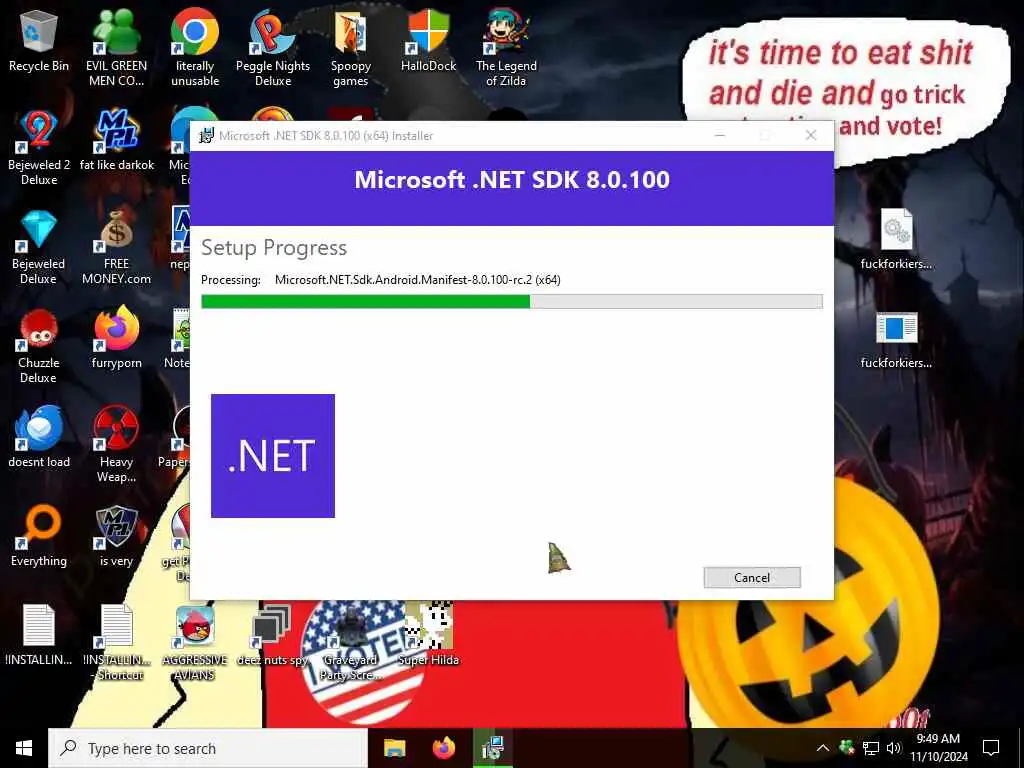The height and width of the screenshot is (768, 1024).
Task: Select The Legend of Zilda icon
Action: pos(506,48)
